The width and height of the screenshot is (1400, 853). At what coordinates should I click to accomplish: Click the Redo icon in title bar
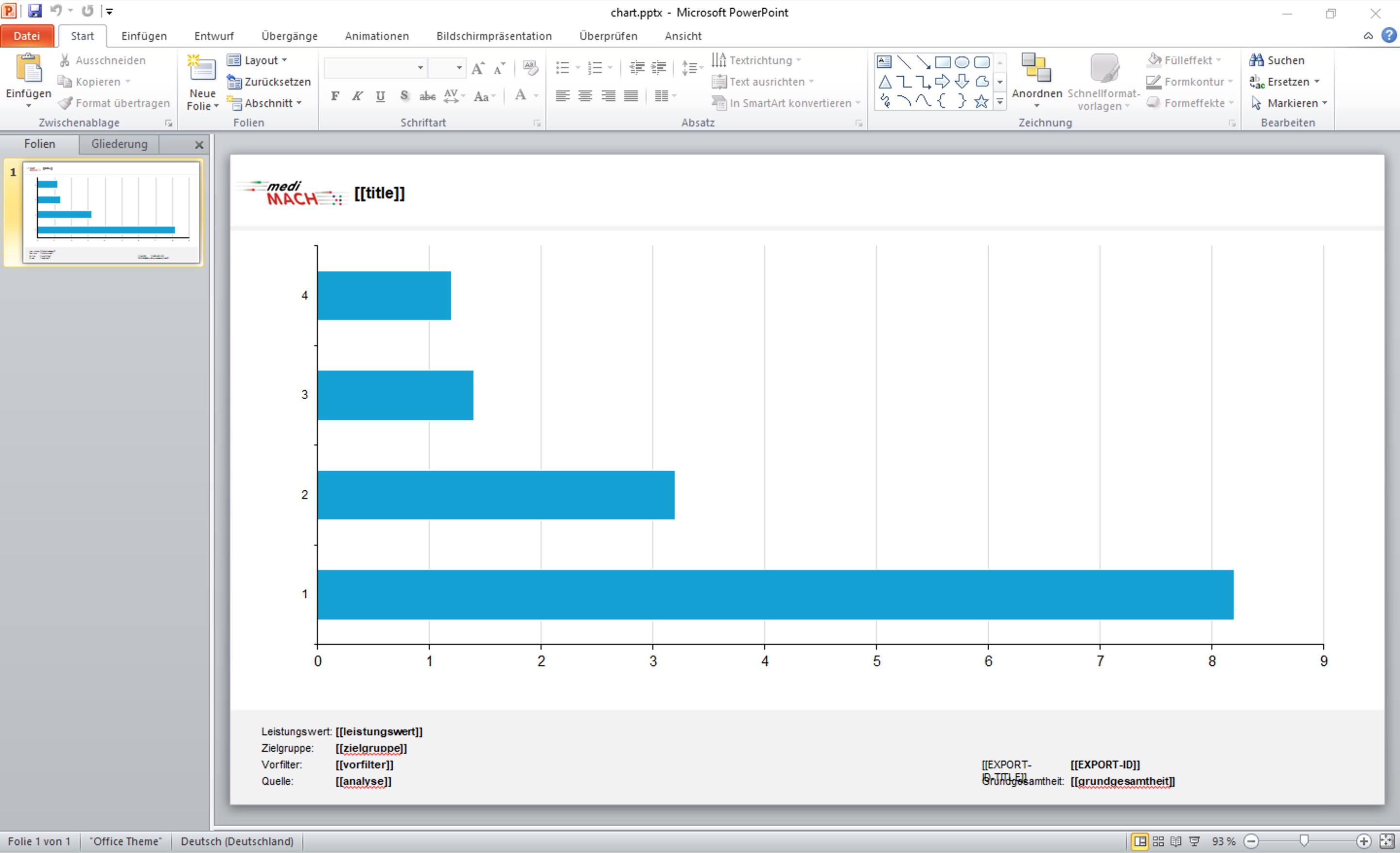(87, 11)
